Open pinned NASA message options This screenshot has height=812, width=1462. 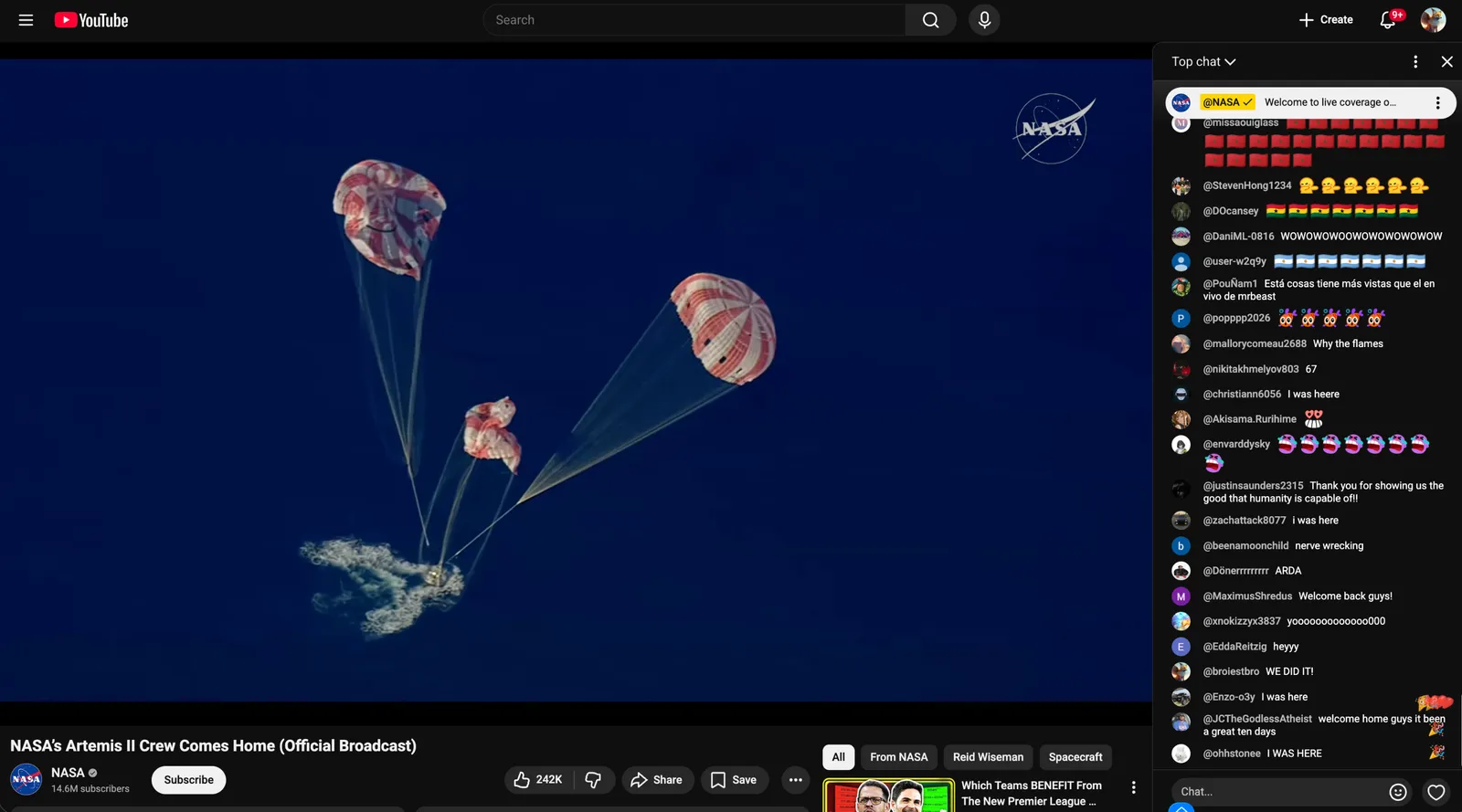(x=1437, y=102)
